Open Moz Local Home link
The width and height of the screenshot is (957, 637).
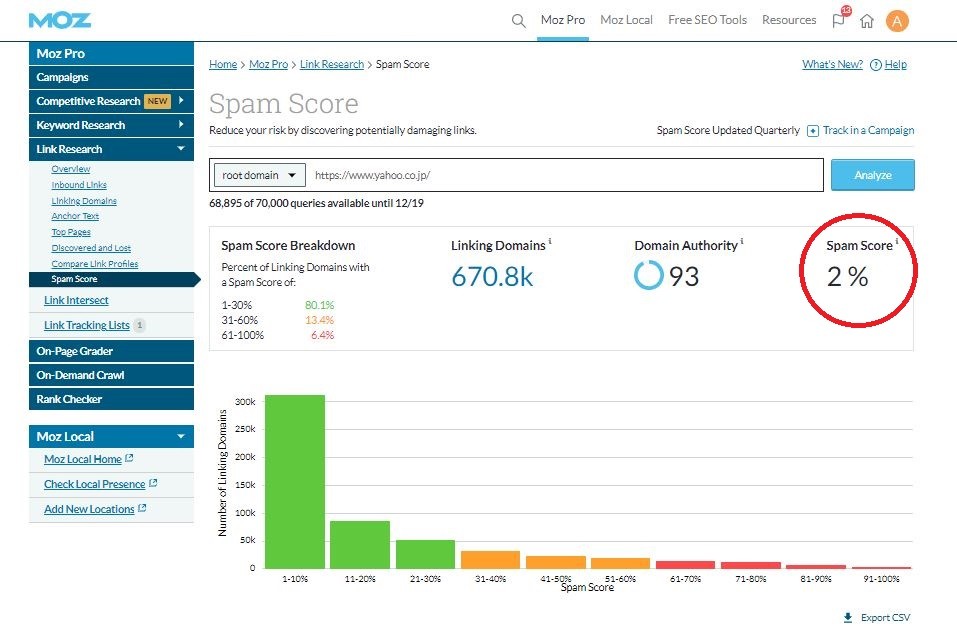[x=82, y=459]
